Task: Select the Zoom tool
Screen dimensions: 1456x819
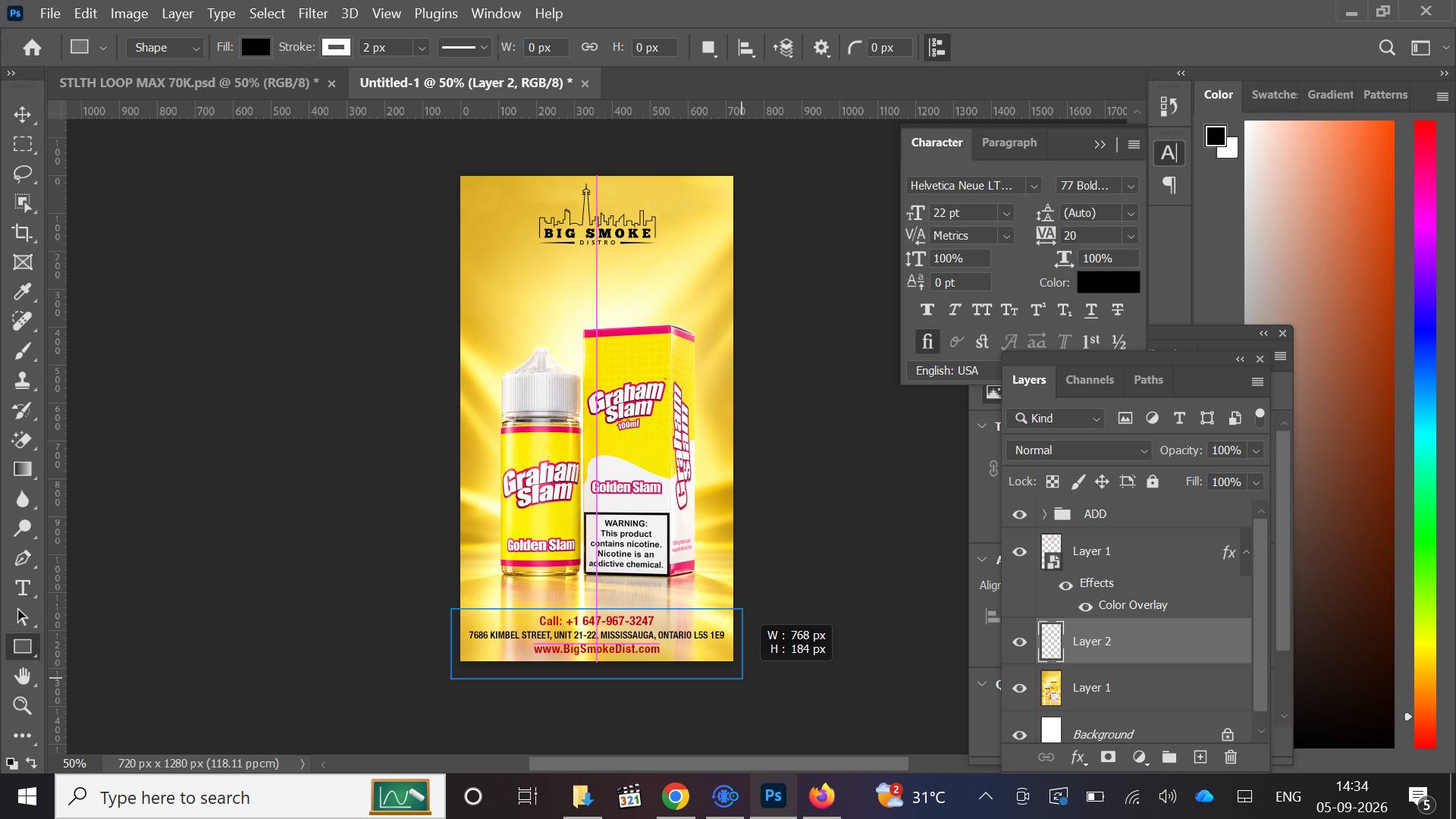Action: coord(23,706)
